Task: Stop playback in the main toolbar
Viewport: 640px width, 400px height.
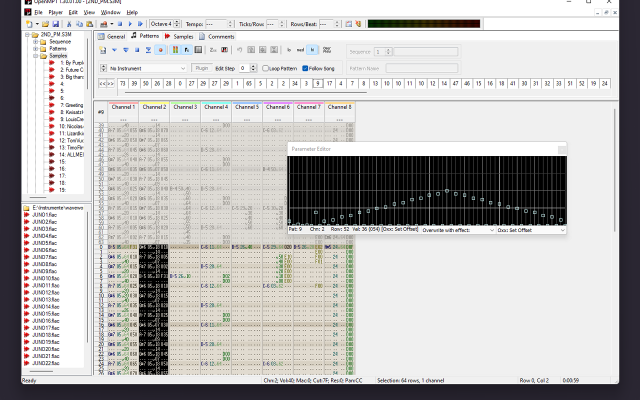Action: tap(120, 24)
